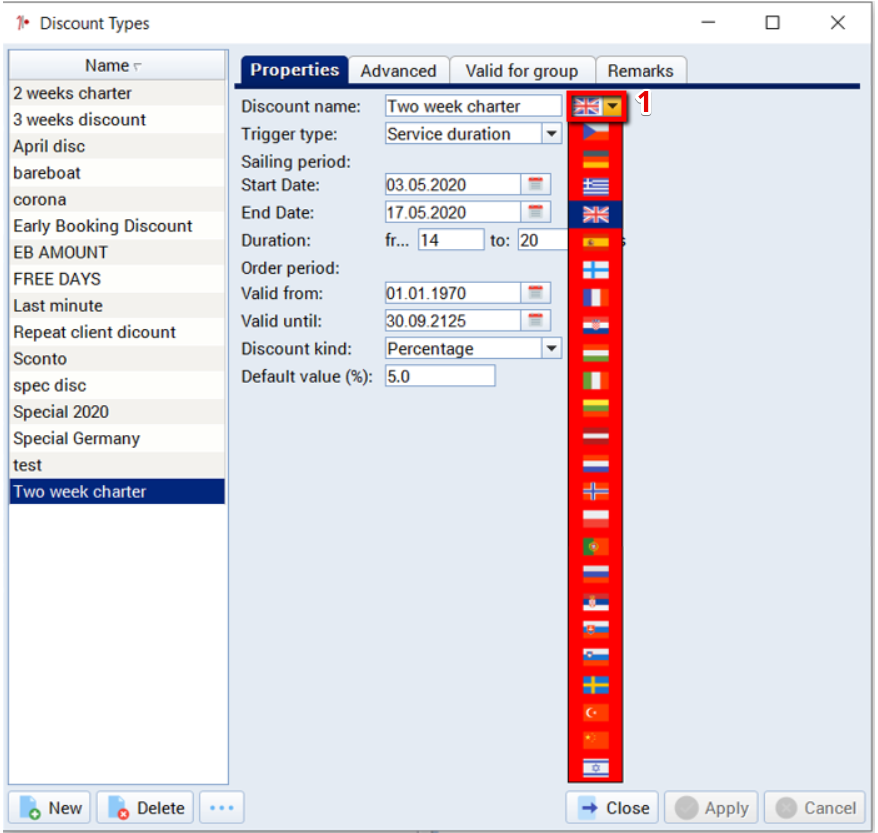This screenshot has height=833, width=878.
Task: Select the Slovak flag language option
Action: (595, 629)
